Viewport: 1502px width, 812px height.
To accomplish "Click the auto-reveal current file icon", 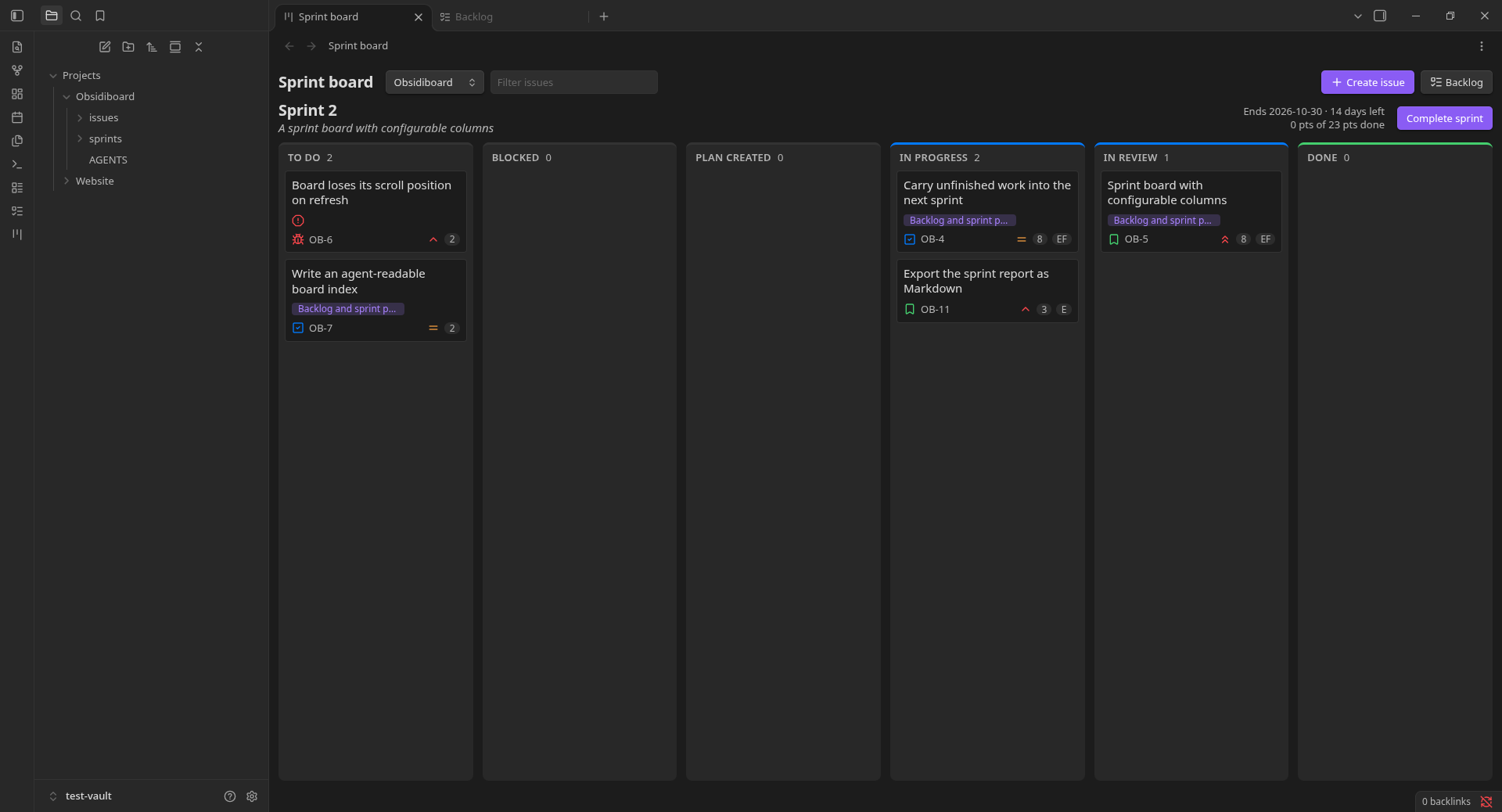I will (x=175, y=47).
